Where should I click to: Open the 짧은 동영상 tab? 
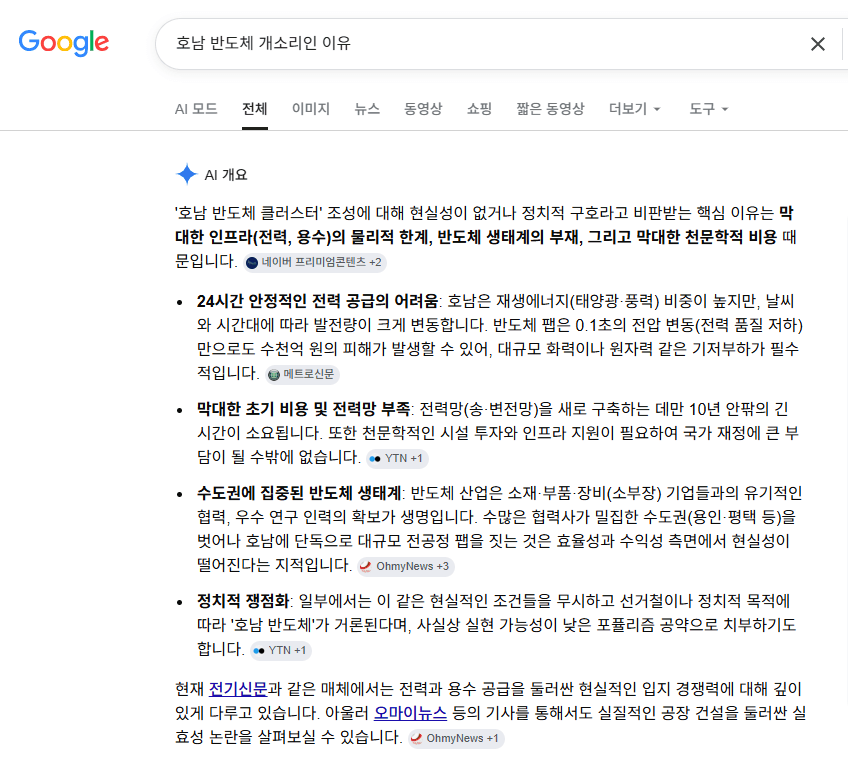pyautogui.click(x=551, y=109)
